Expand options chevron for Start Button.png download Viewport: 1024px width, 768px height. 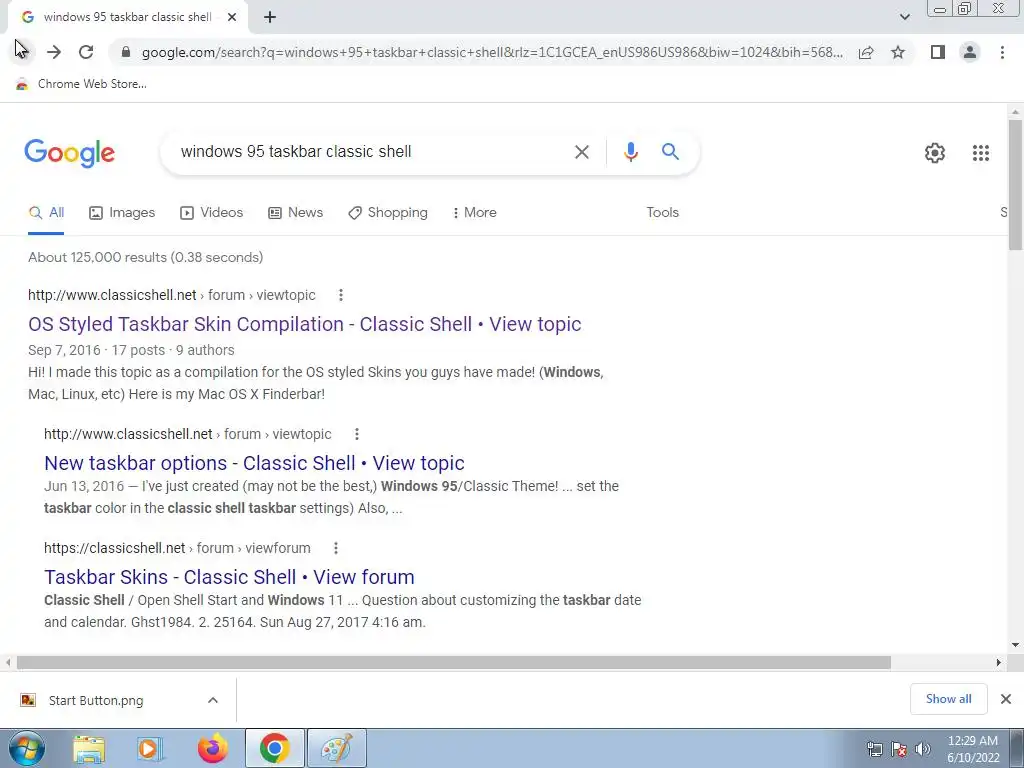pyautogui.click(x=213, y=700)
